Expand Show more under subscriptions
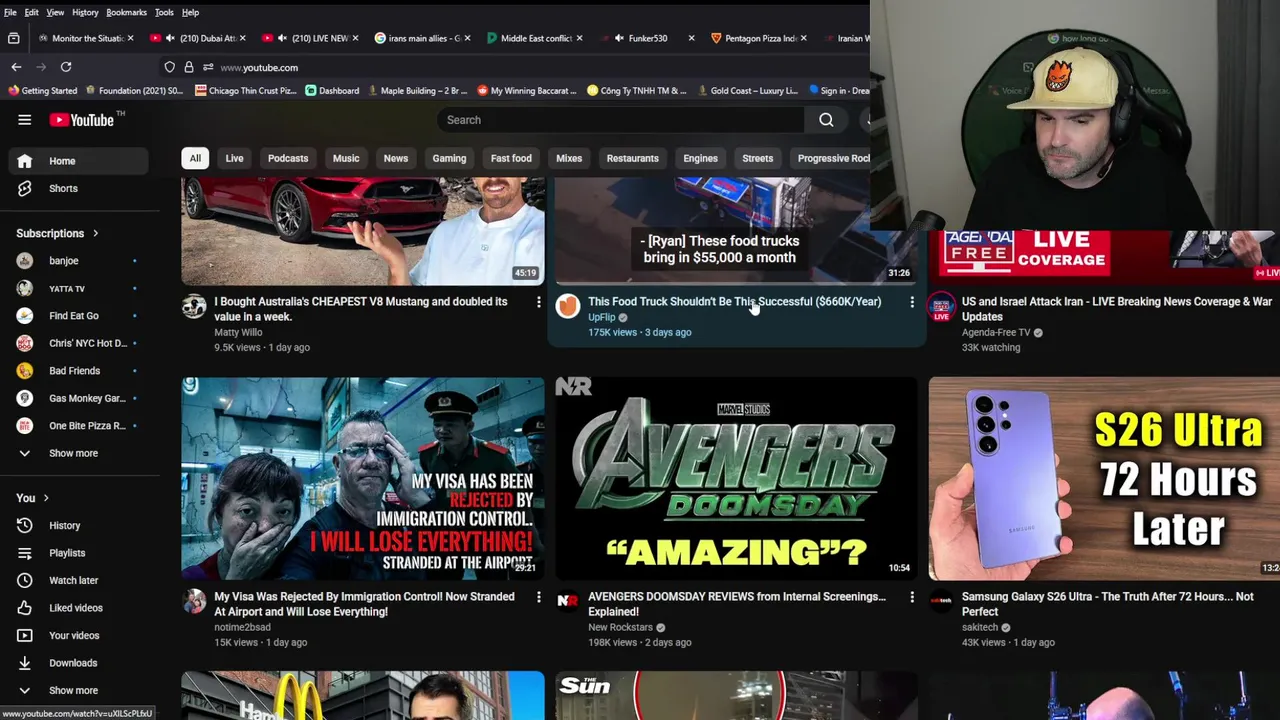 pos(73,453)
